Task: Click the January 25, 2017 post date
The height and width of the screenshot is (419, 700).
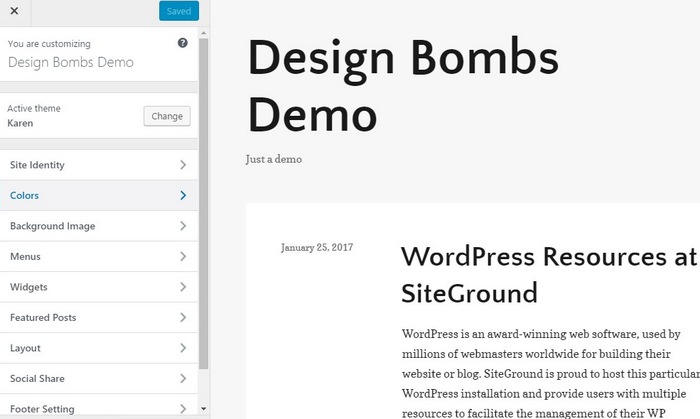Action: click(317, 248)
